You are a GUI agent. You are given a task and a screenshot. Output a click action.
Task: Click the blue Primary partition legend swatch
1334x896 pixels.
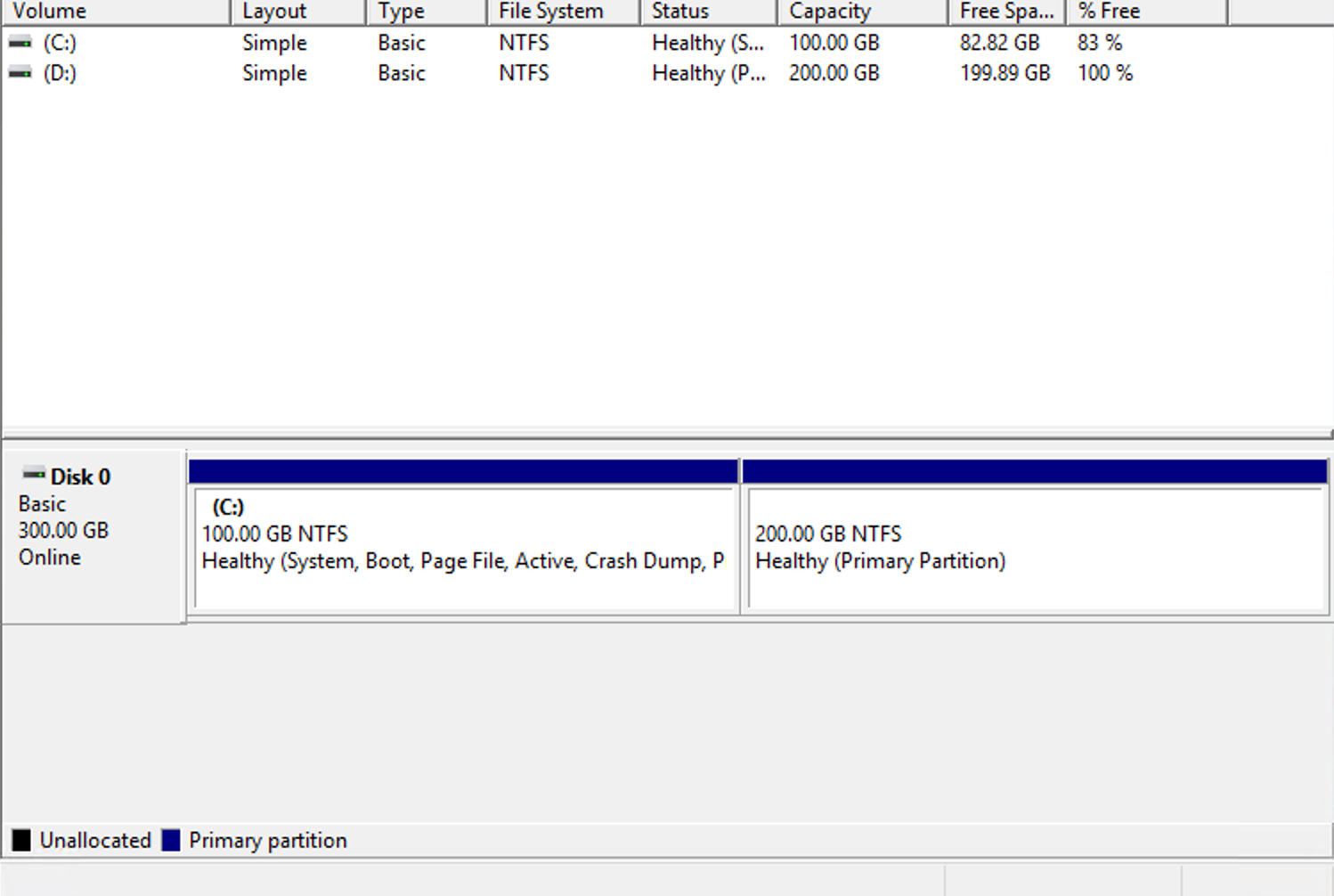tap(170, 839)
